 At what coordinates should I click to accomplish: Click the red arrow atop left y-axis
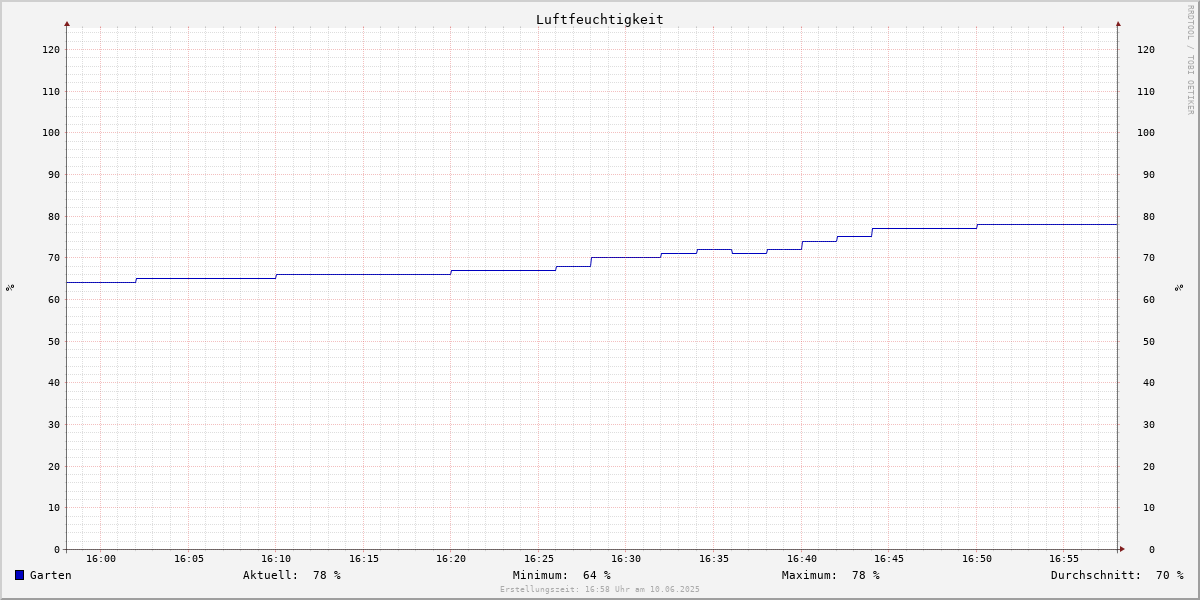coord(67,23)
